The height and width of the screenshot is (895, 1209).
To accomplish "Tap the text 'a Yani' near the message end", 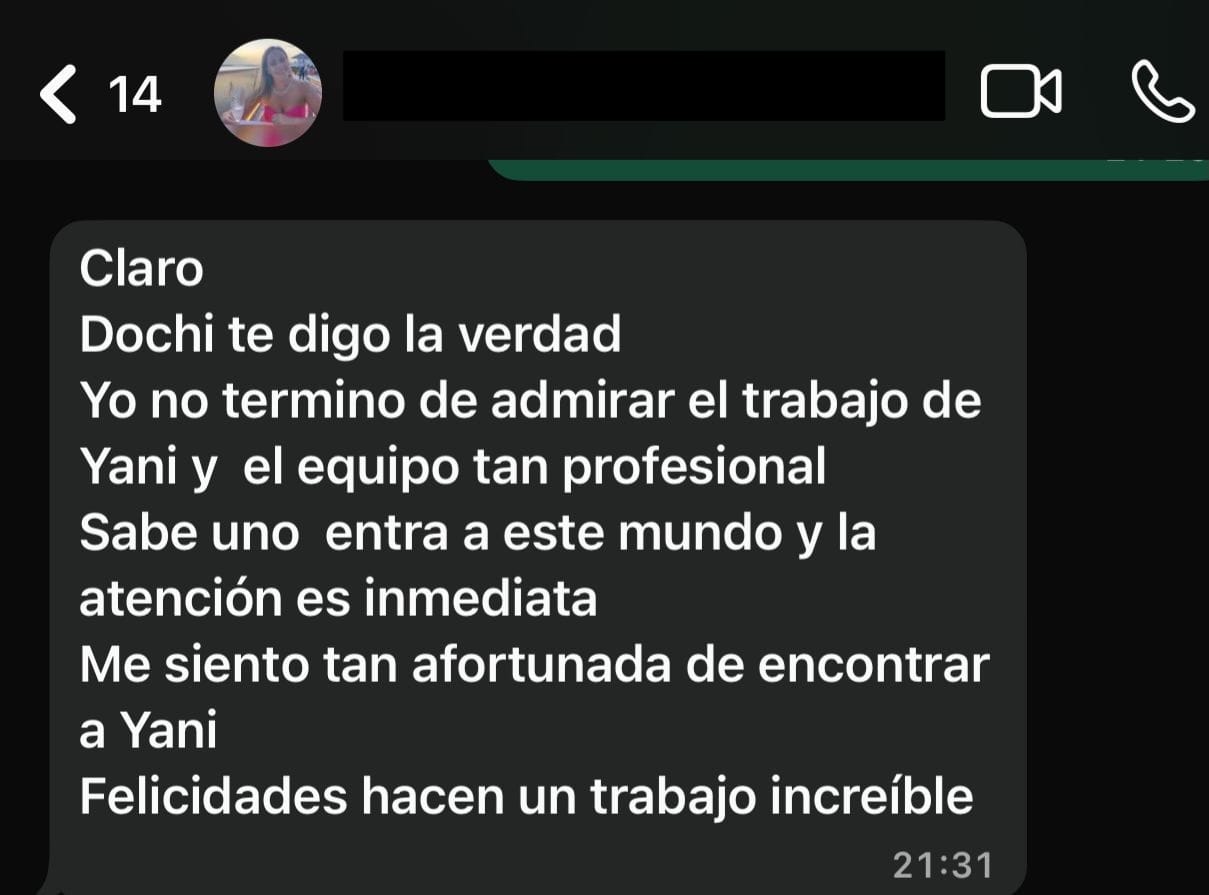I will pos(148,731).
